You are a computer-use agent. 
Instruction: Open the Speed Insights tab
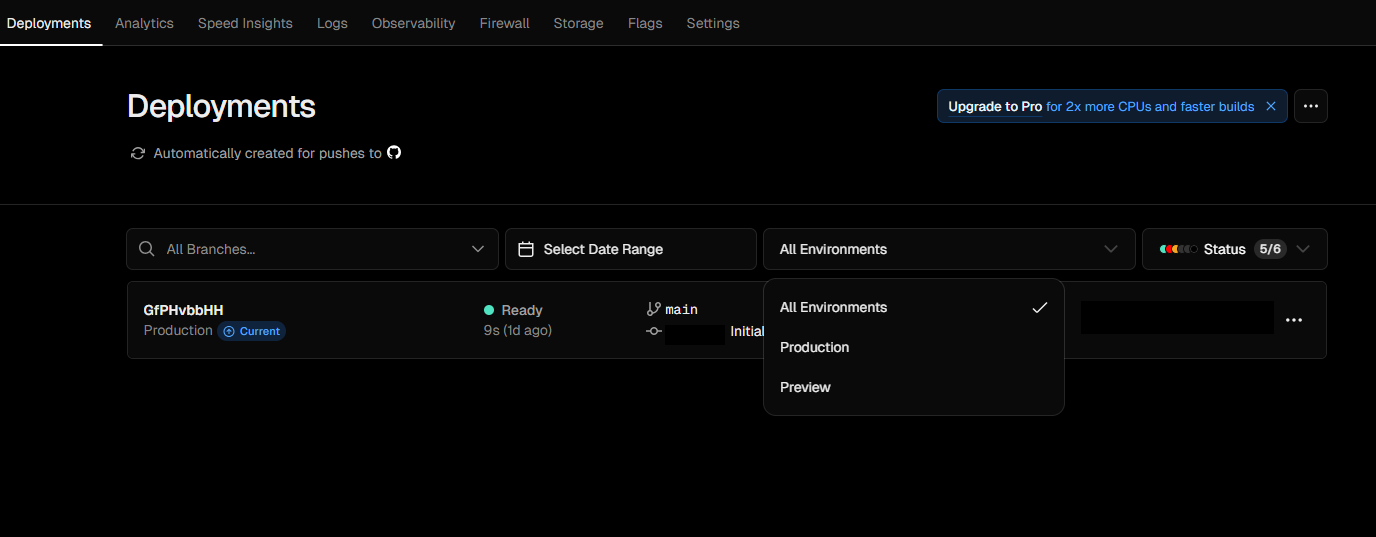tap(245, 23)
